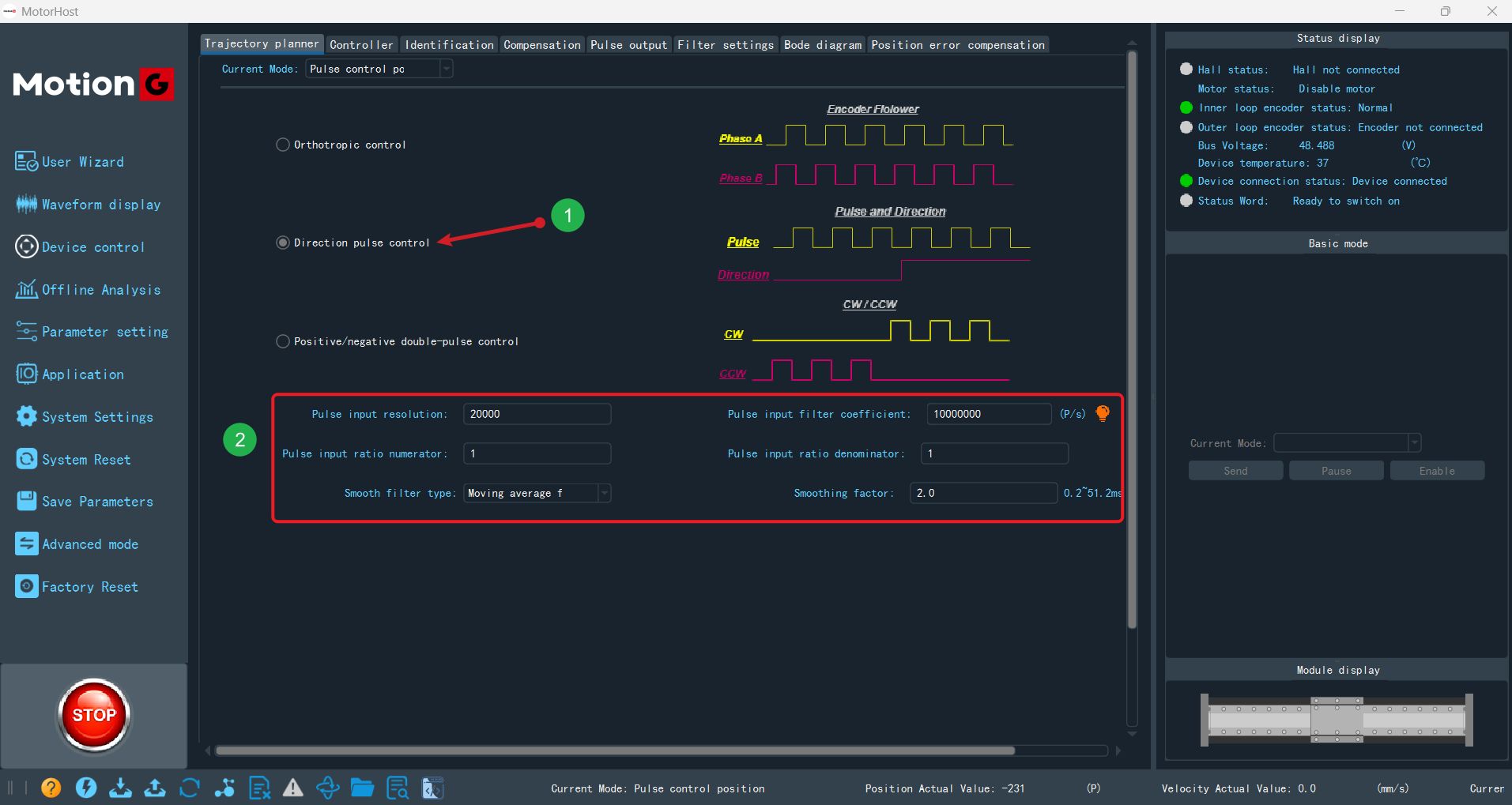This screenshot has width=1512, height=805.
Task: Switch to the Controller tab
Action: (361, 45)
